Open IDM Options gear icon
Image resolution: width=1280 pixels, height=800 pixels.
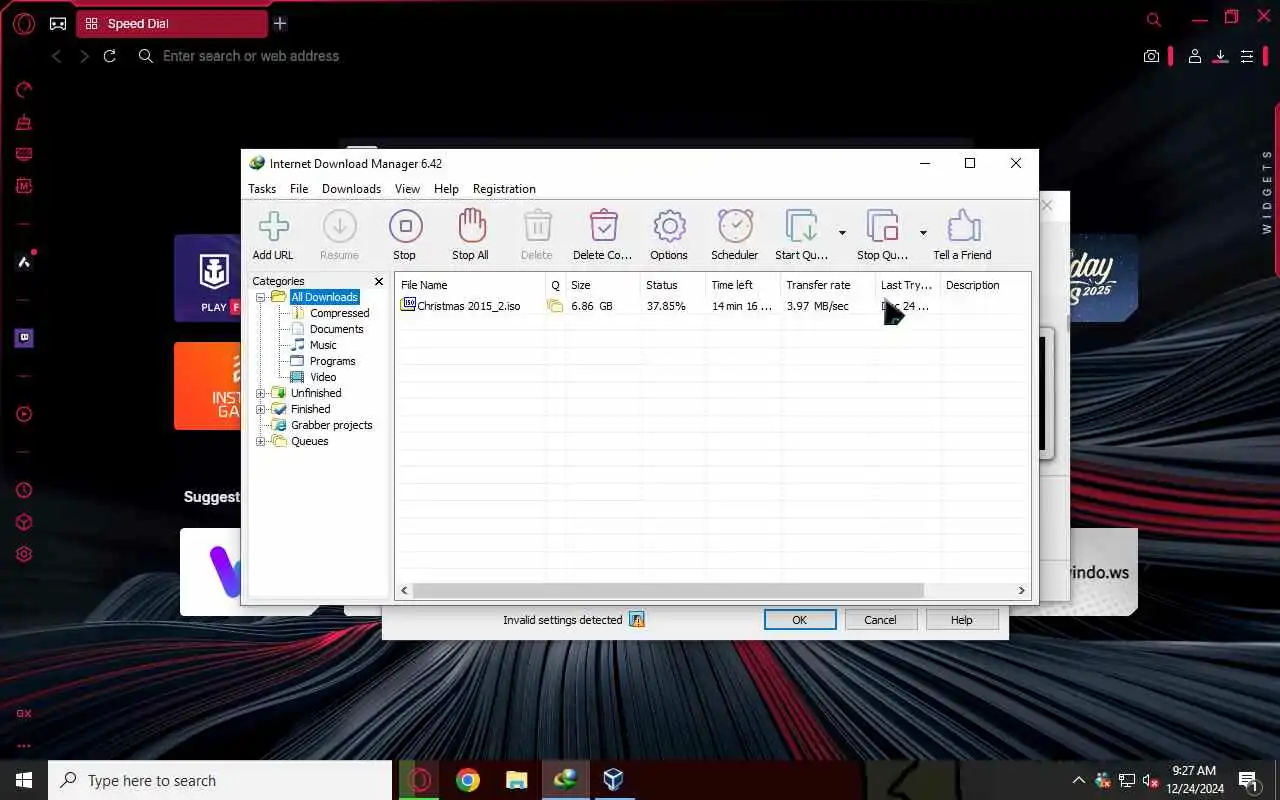(669, 226)
